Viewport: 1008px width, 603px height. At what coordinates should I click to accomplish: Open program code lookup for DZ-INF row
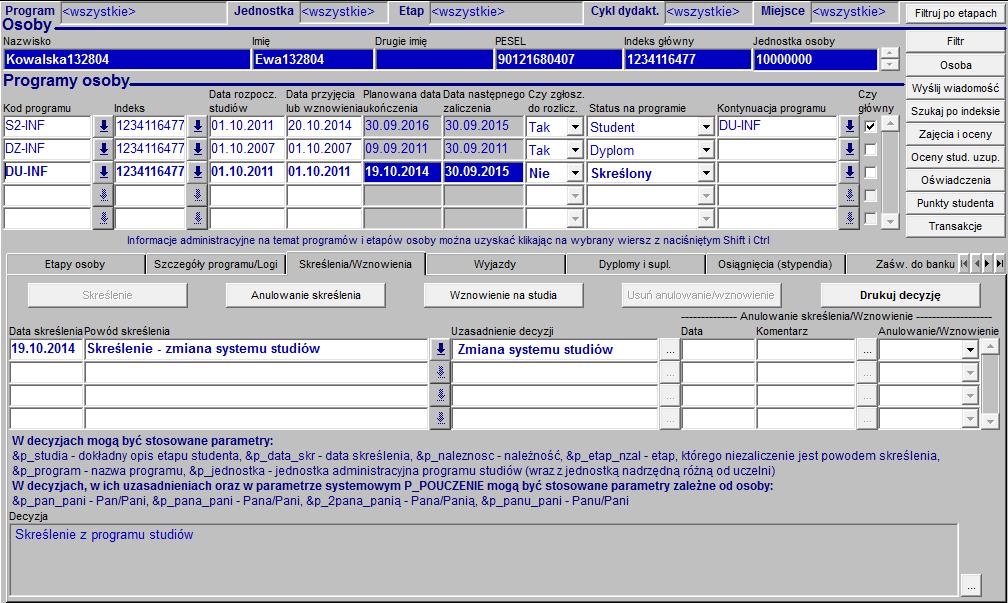pyautogui.click(x=103, y=150)
